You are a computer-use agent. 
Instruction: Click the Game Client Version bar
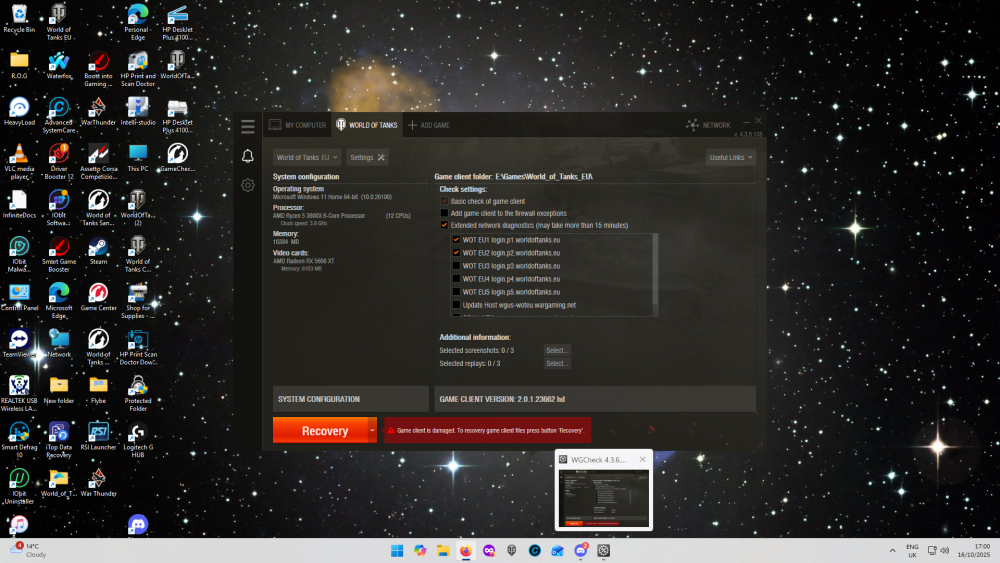point(595,399)
